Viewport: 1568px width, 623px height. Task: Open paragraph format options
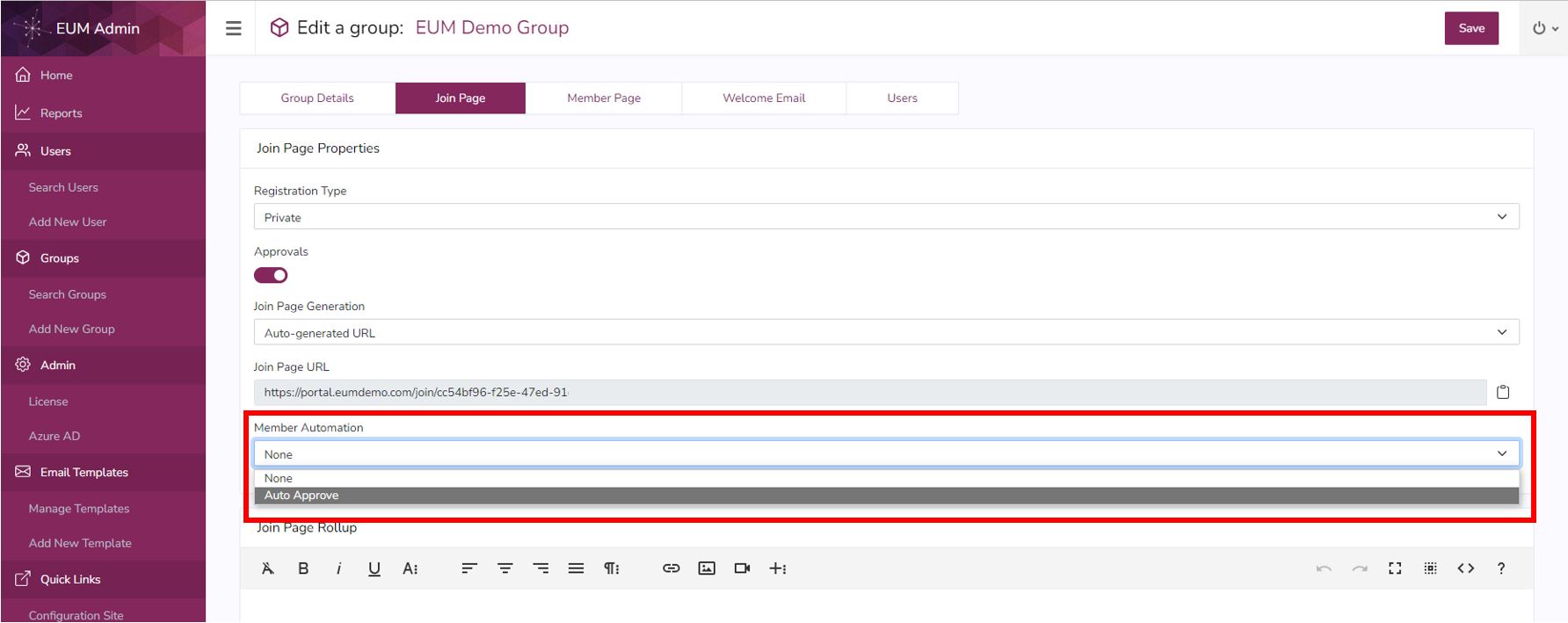point(612,569)
